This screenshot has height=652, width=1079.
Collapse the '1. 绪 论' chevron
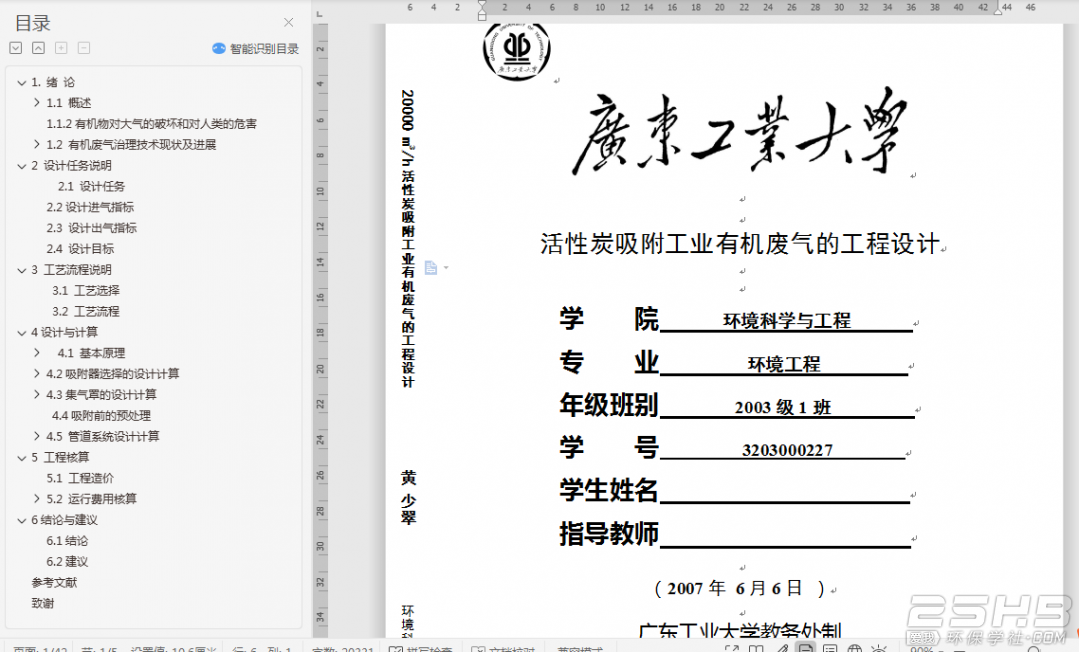point(21,83)
